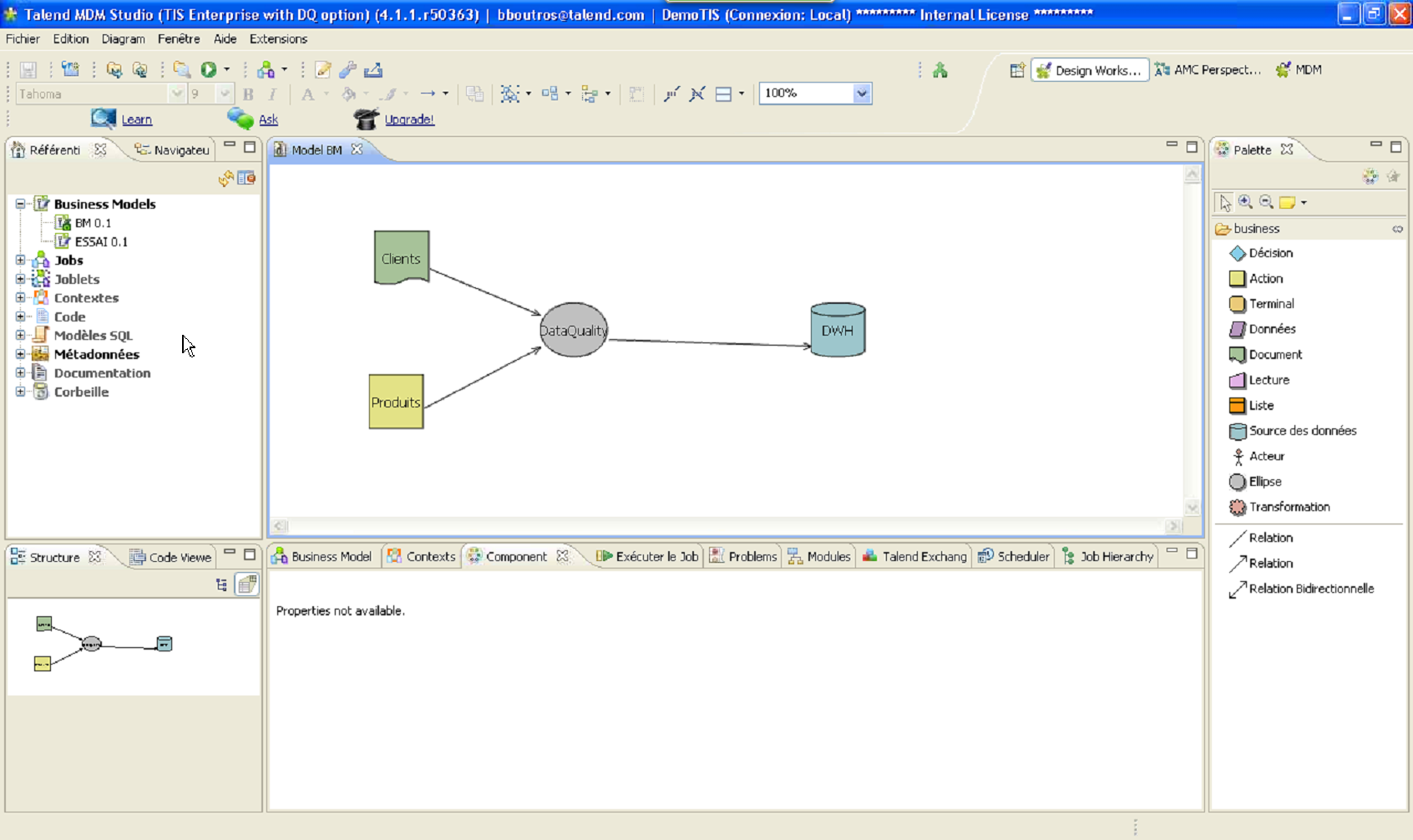Click the Learn link

click(136, 120)
